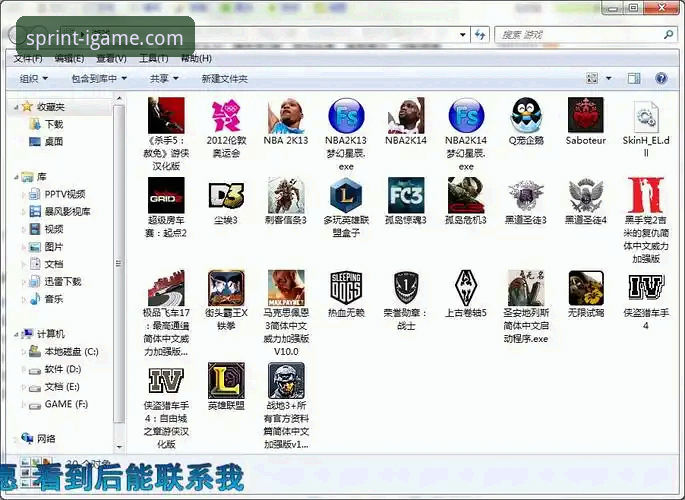
Task: Select the 孤岛惊魂3 (FC3) icon
Action: 406,195
